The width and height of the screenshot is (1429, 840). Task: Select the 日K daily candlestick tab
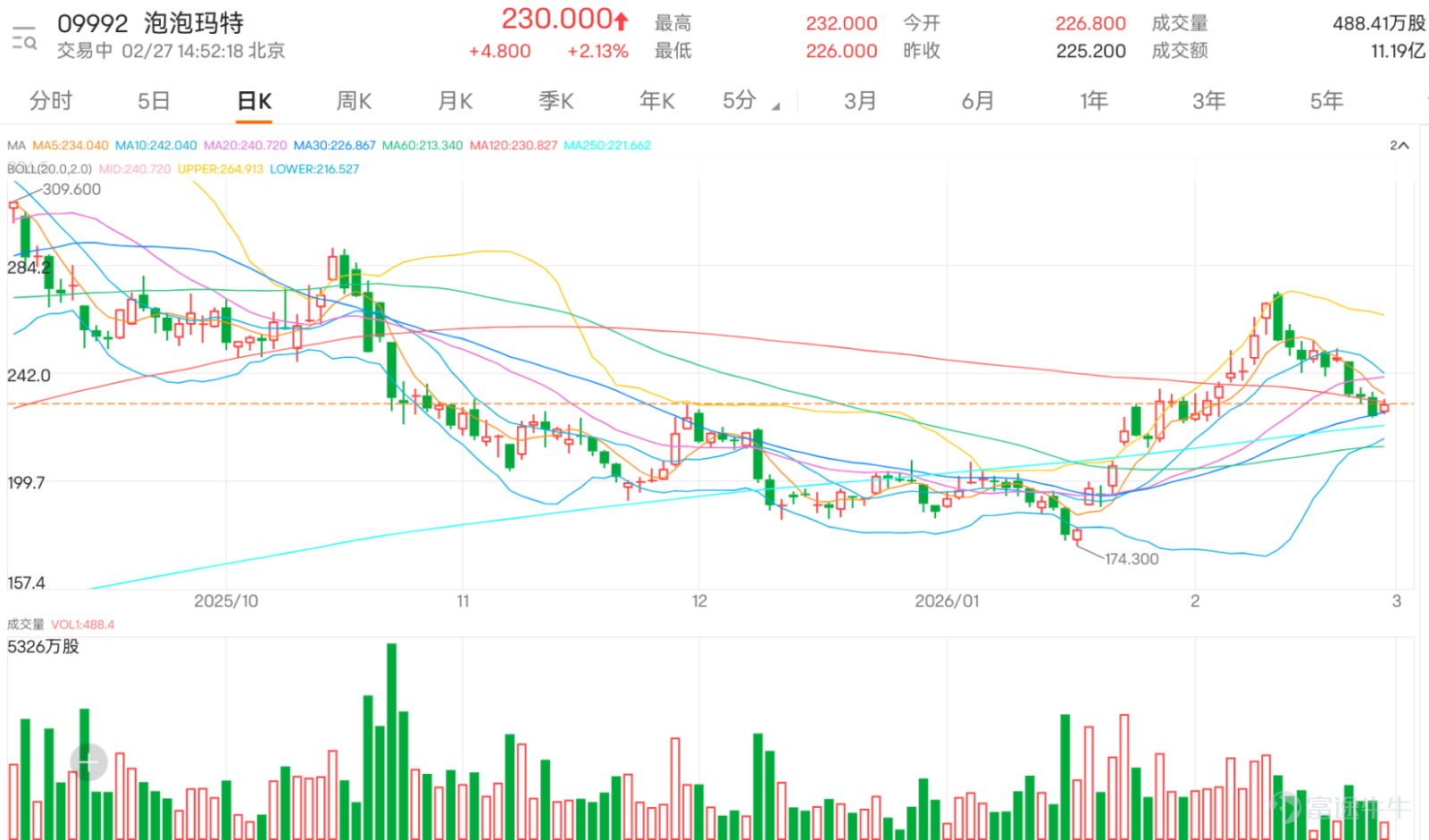click(255, 101)
